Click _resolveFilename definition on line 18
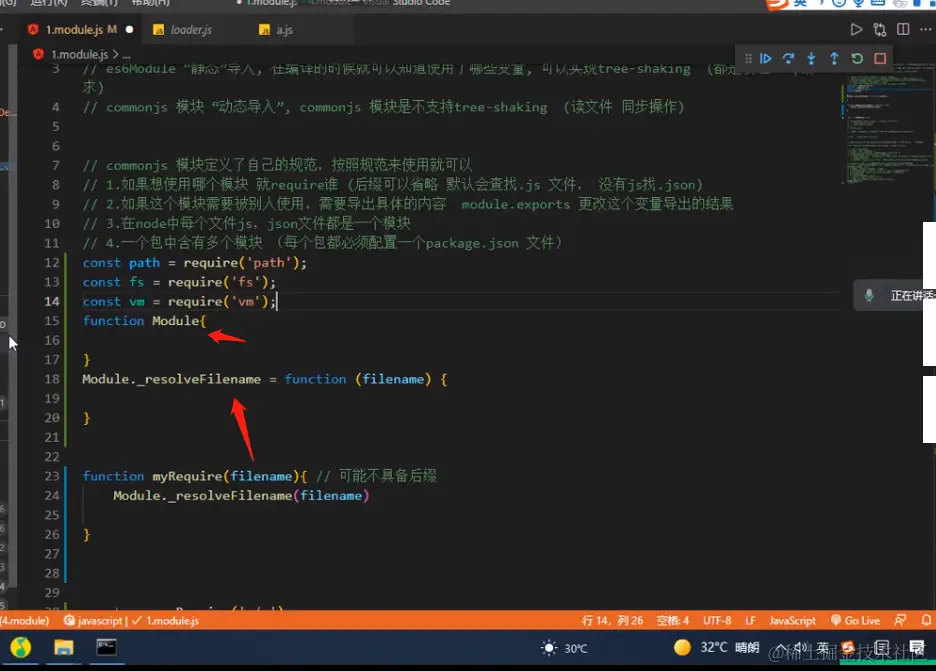The image size is (936, 671). (x=199, y=379)
